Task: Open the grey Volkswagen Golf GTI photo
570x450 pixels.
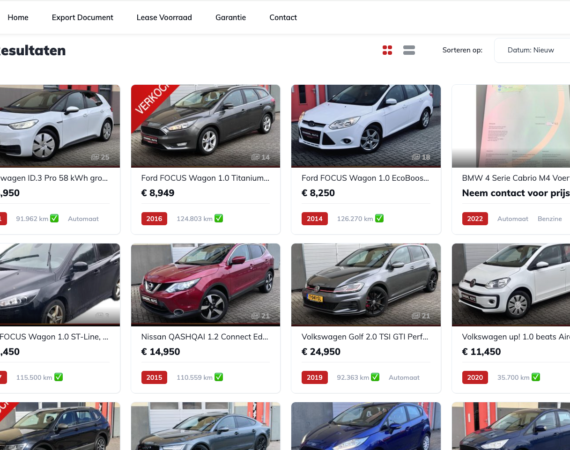Action: pos(366,285)
